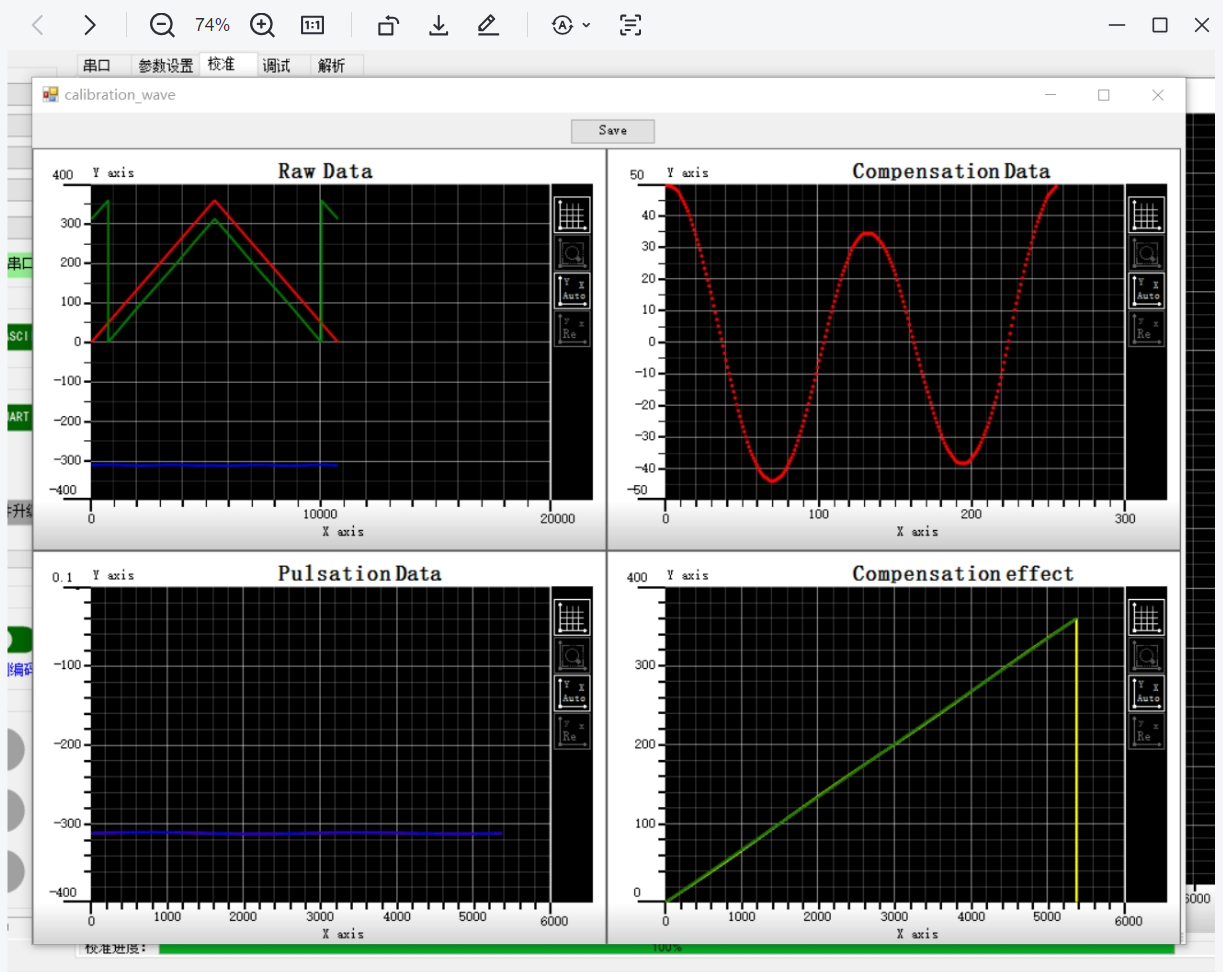The height and width of the screenshot is (972, 1223).
Task: Expand the dropdown arrow beside A tool
Action: pyautogui.click(x=586, y=25)
